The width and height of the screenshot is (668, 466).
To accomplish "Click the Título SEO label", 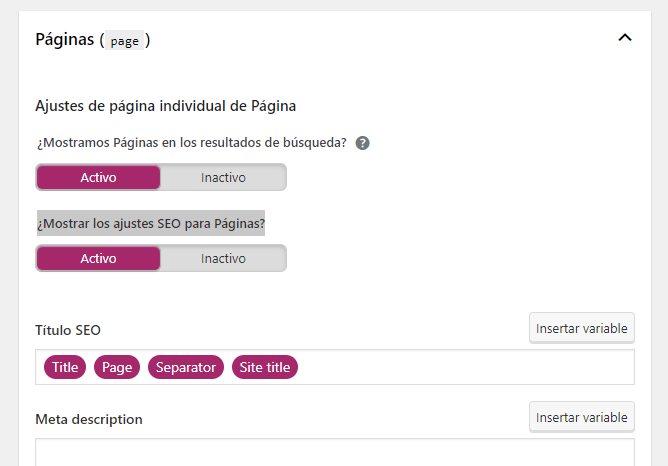I will pos(68,330).
